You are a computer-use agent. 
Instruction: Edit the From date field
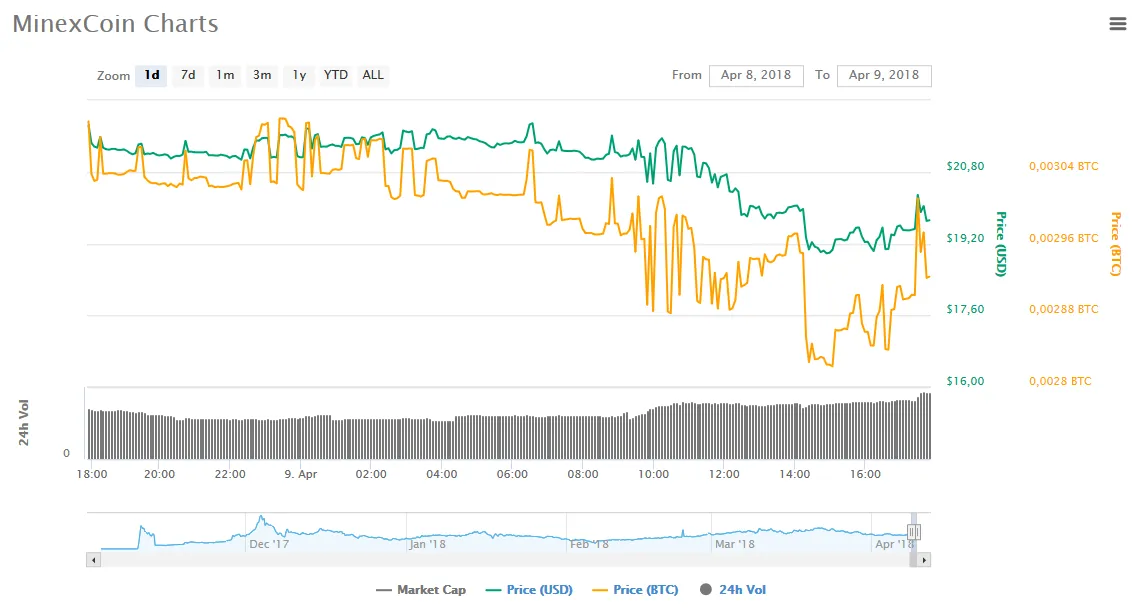point(756,76)
